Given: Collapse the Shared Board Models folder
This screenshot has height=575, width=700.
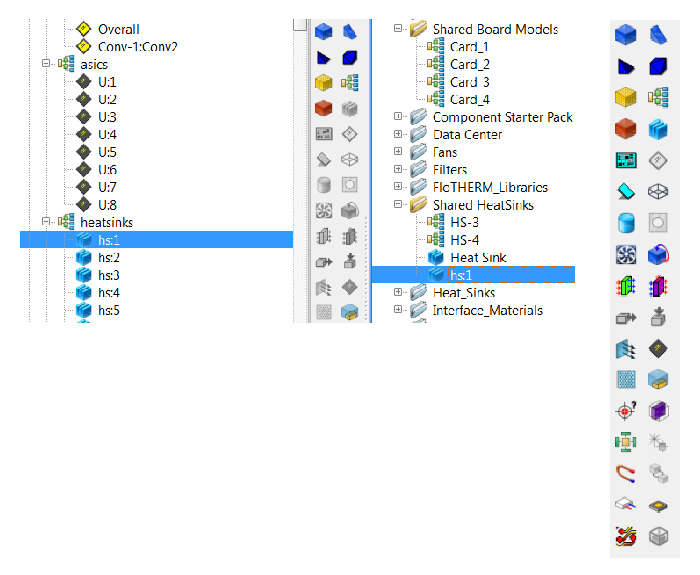Looking at the screenshot, I should [x=397, y=28].
